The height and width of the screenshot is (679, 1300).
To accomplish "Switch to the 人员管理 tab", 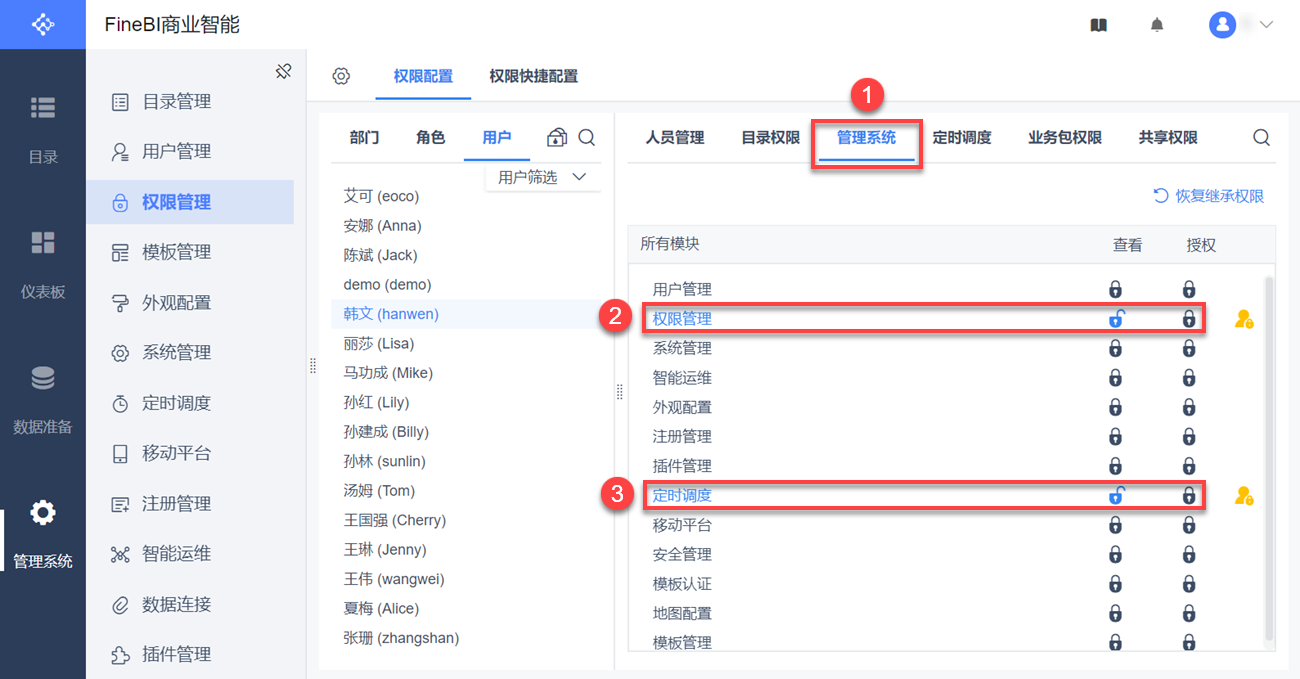I will tap(675, 138).
